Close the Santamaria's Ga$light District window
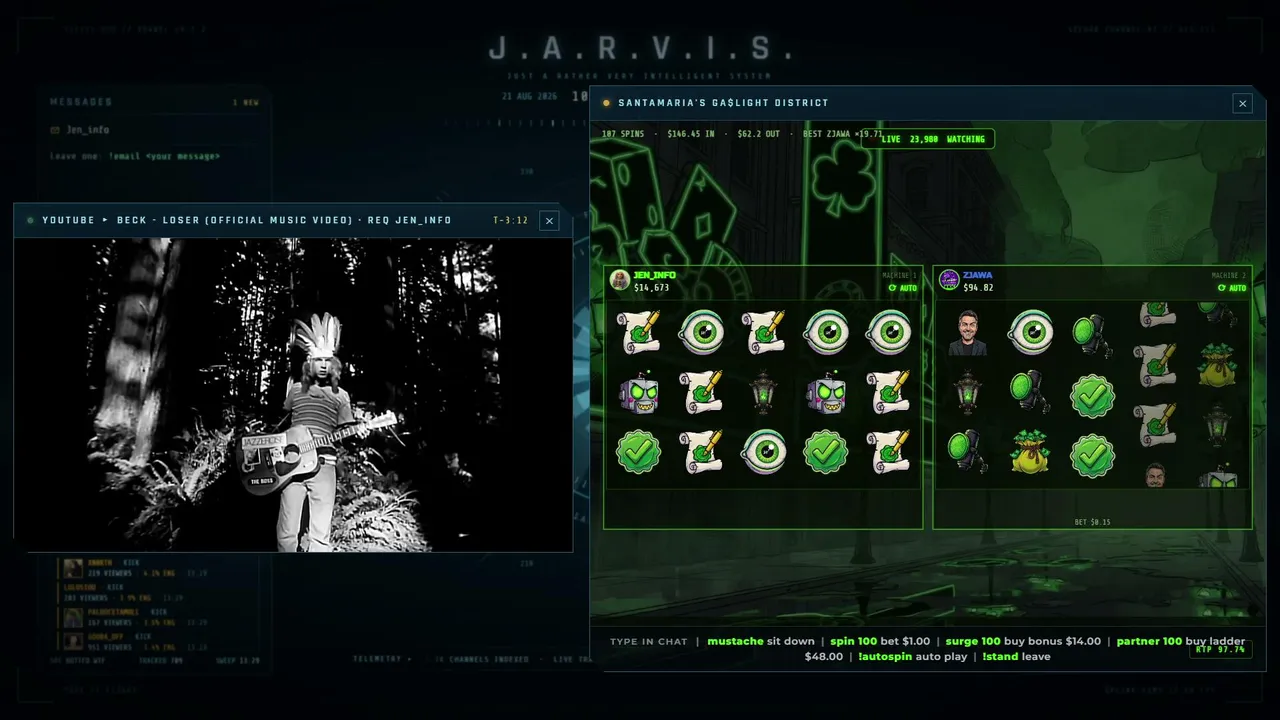 (x=1243, y=103)
